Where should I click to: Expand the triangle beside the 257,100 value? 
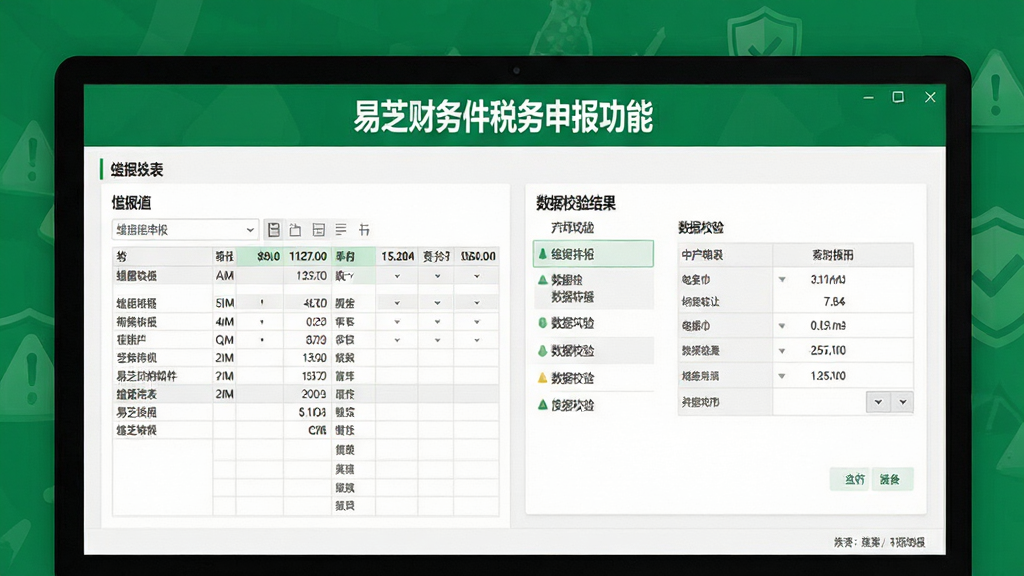coord(782,351)
